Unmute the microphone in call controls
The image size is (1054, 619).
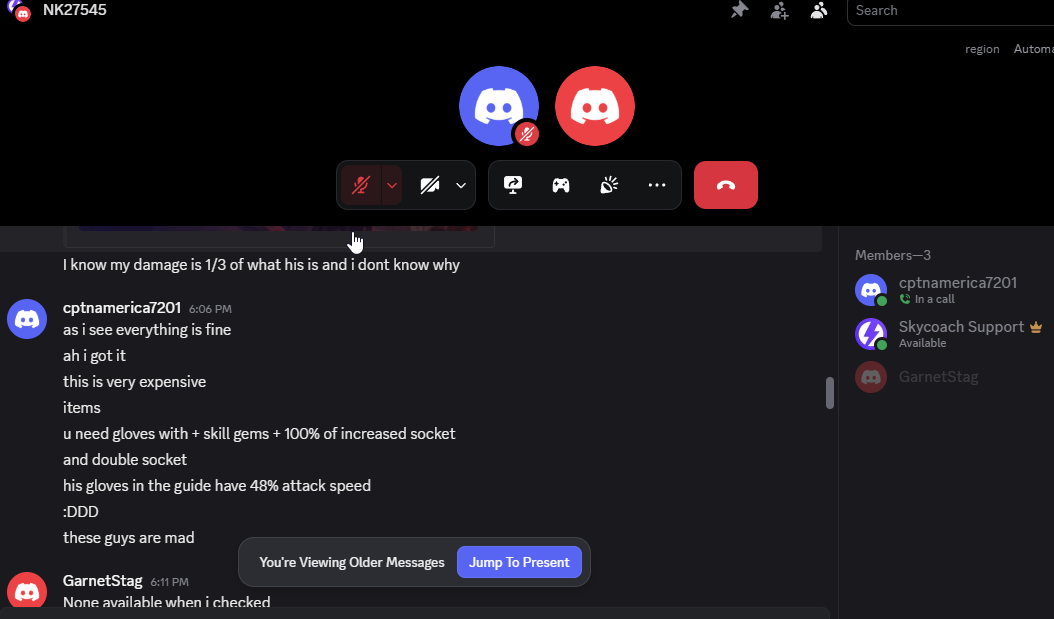coord(361,185)
